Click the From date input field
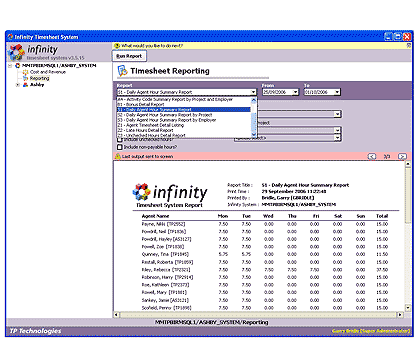 point(277,92)
